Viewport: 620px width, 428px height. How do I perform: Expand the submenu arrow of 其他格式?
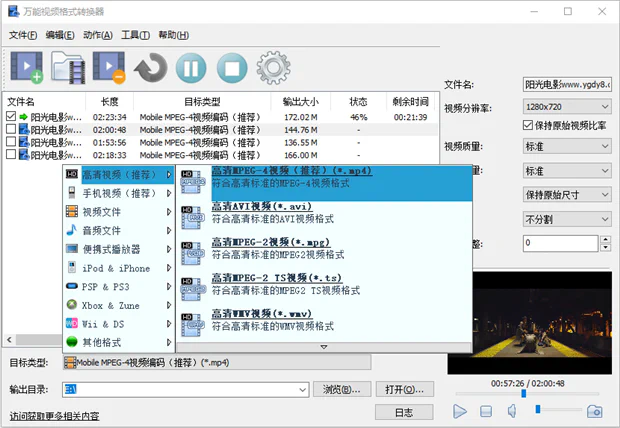coord(169,342)
